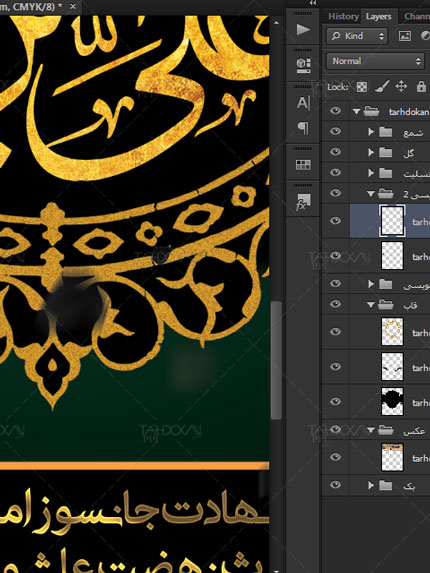
Task: Open the Normal blend mode dropdown
Action: click(375, 61)
